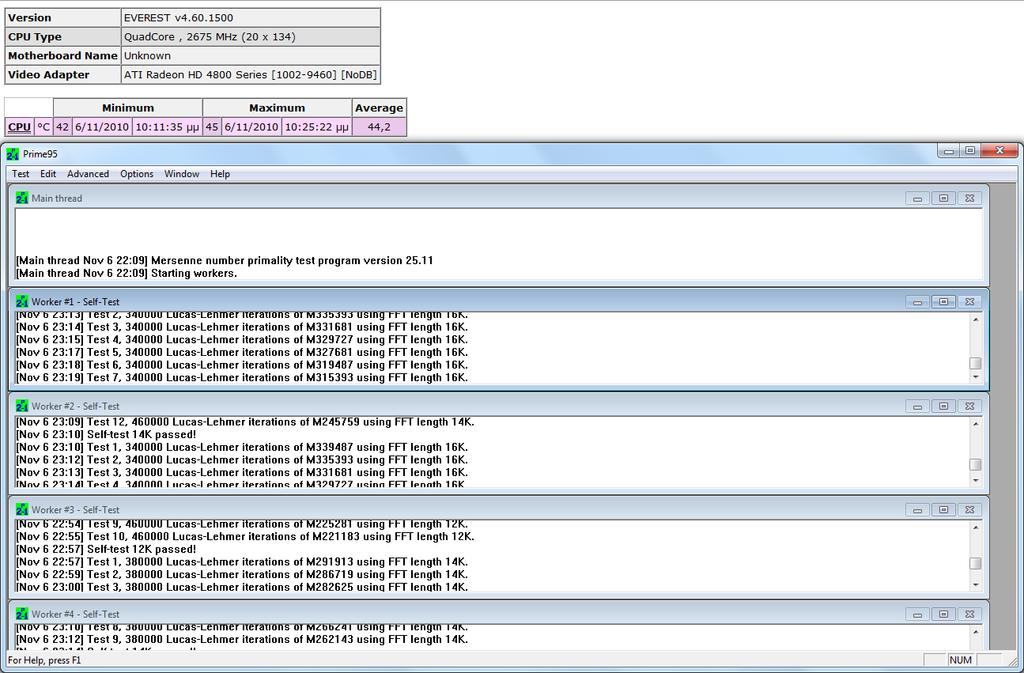Click the QuadCore 2675 MHz CPU Type cell
The height and width of the screenshot is (673, 1024).
point(250,37)
